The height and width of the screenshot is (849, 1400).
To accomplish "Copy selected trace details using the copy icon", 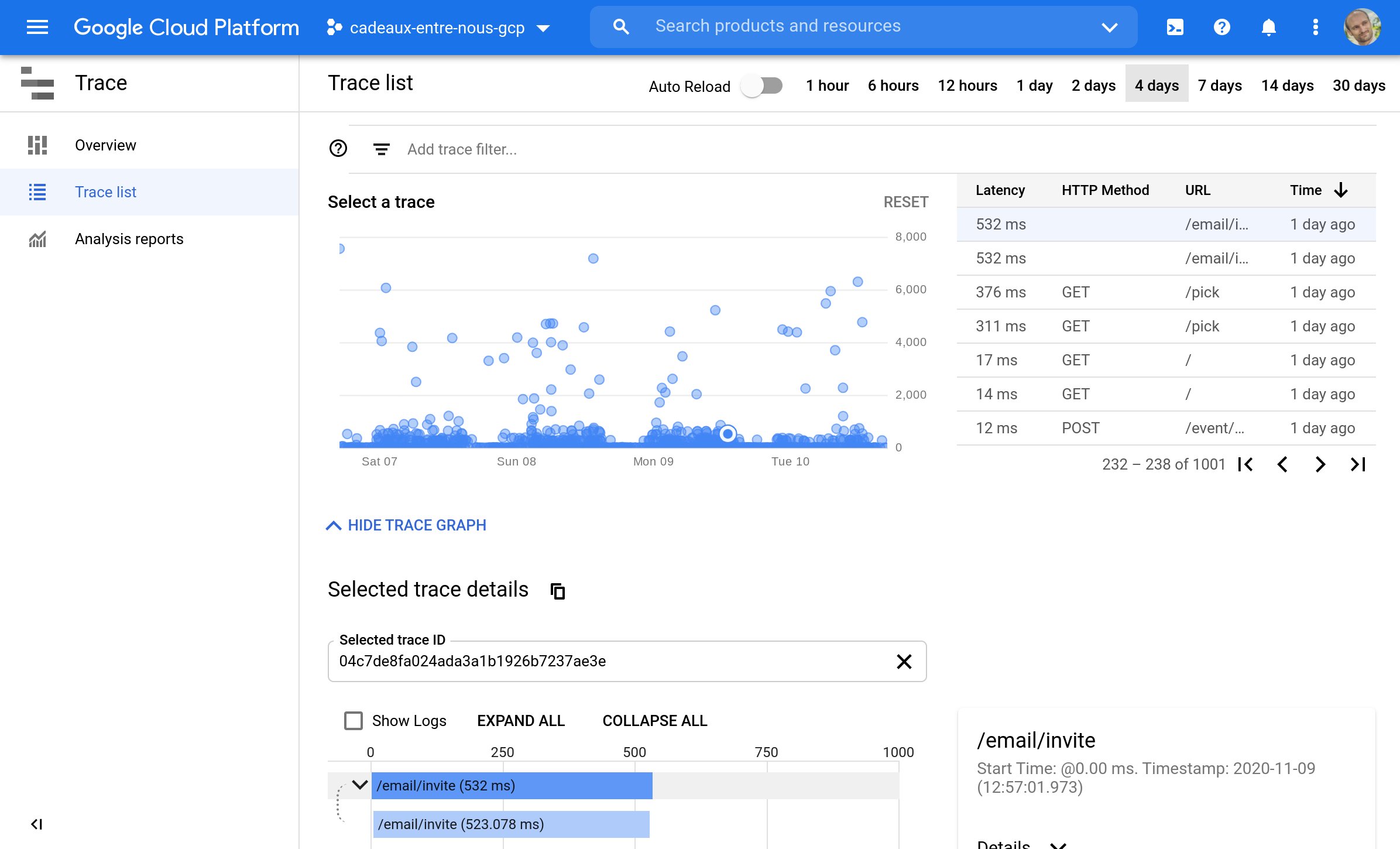I will (x=557, y=591).
